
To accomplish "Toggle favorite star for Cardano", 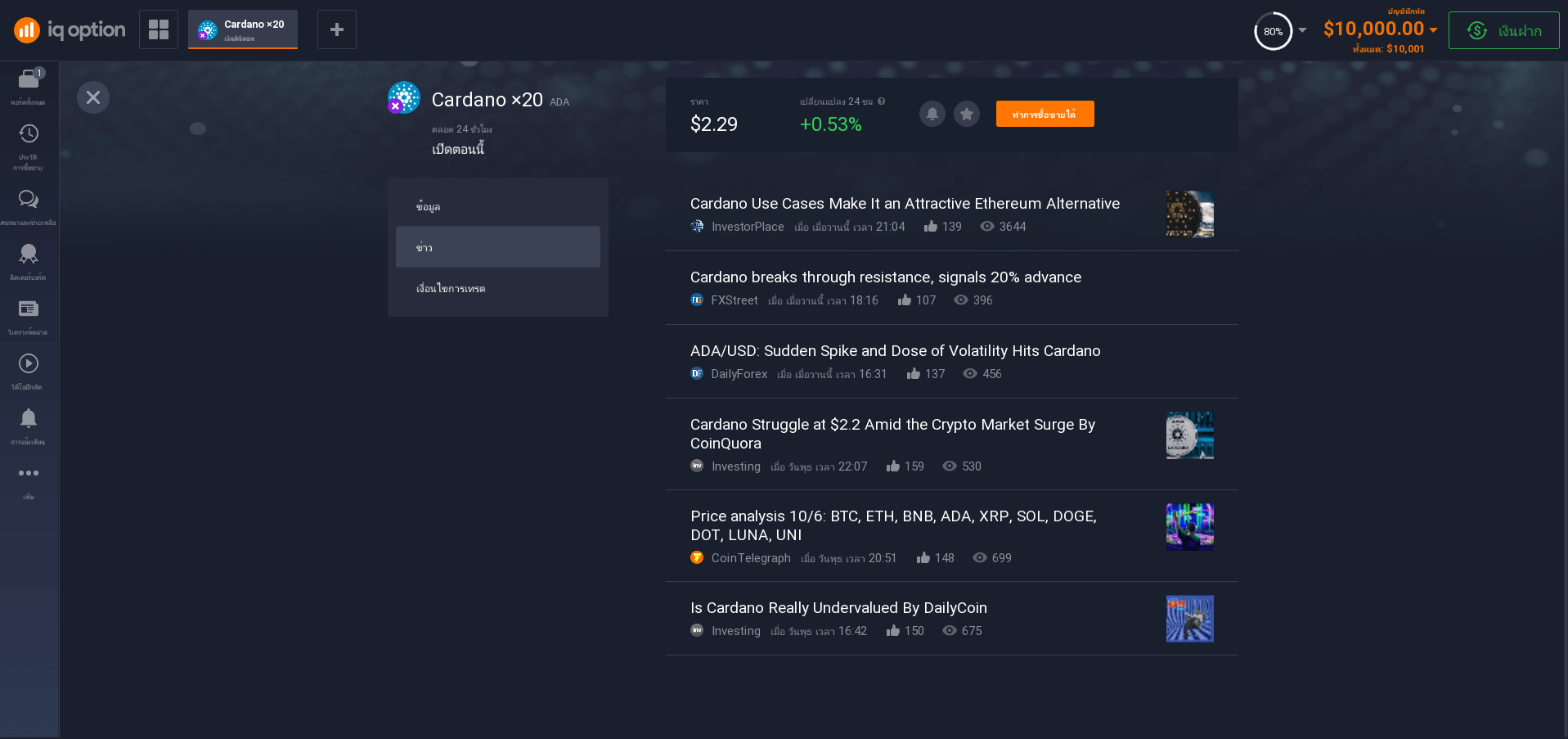I will click(x=966, y=114).
